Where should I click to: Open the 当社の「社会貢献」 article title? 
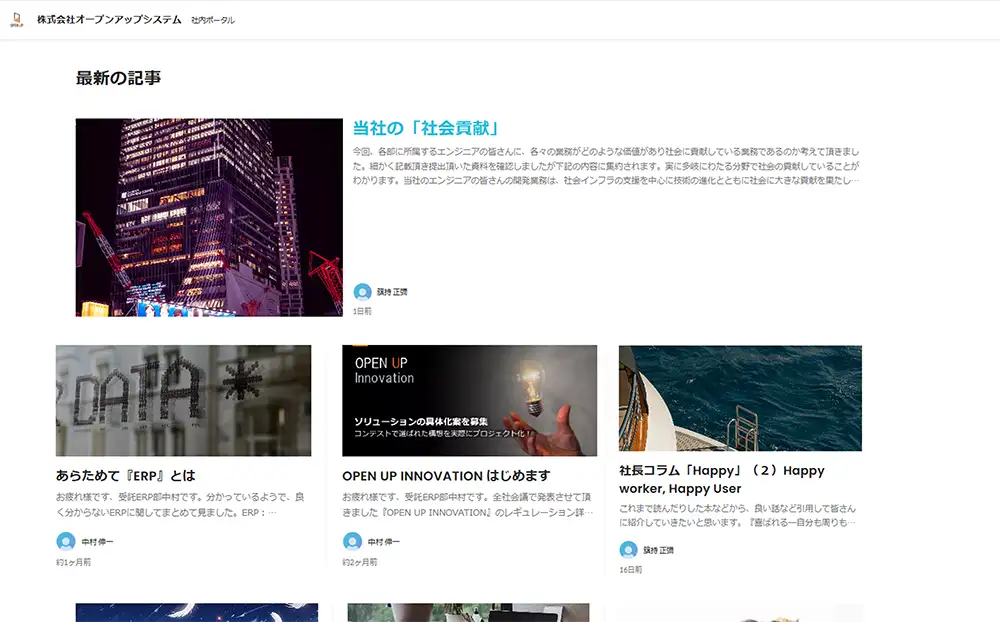(425, 128)
